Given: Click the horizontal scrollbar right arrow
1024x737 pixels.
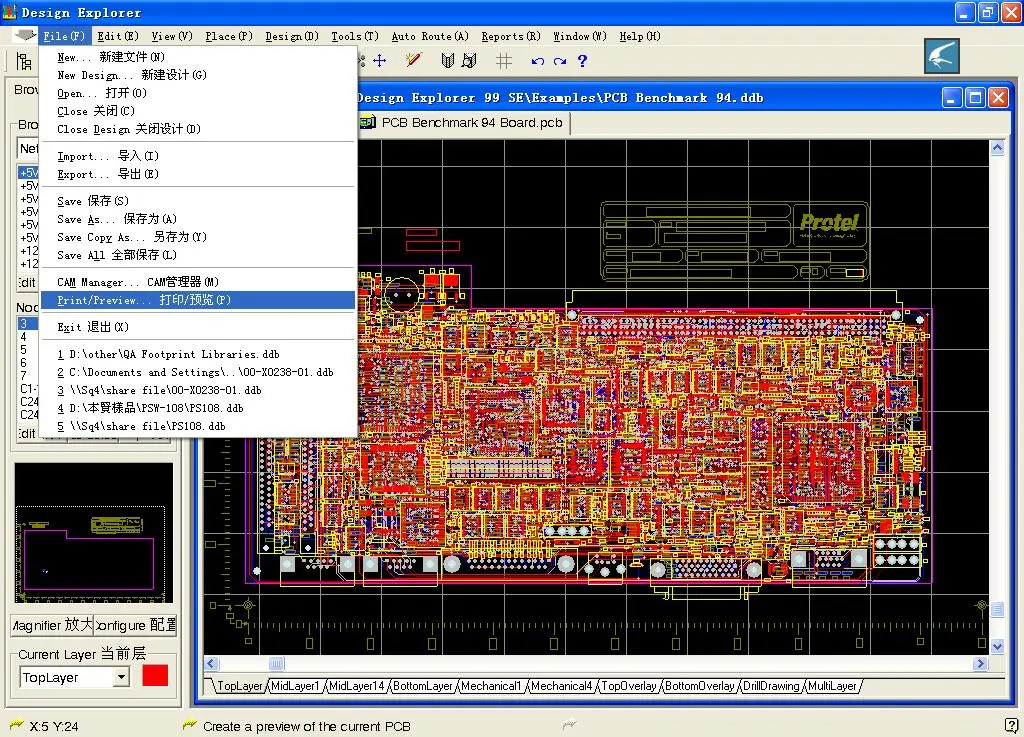Looking at the screenshot, I should 980,664.
